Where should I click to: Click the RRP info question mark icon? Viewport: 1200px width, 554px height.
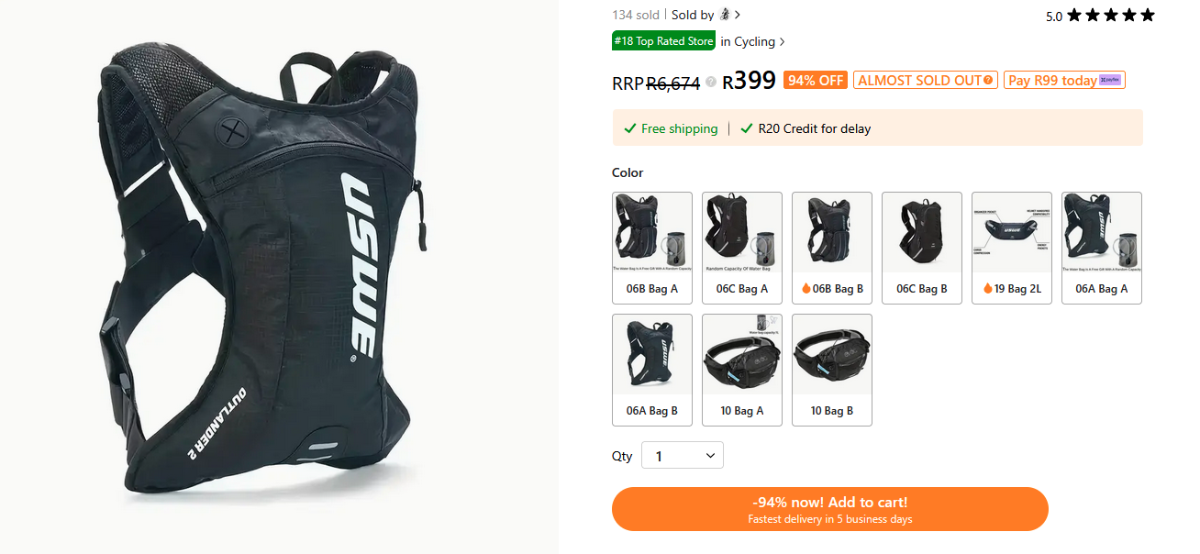click(x=711, y=82)
